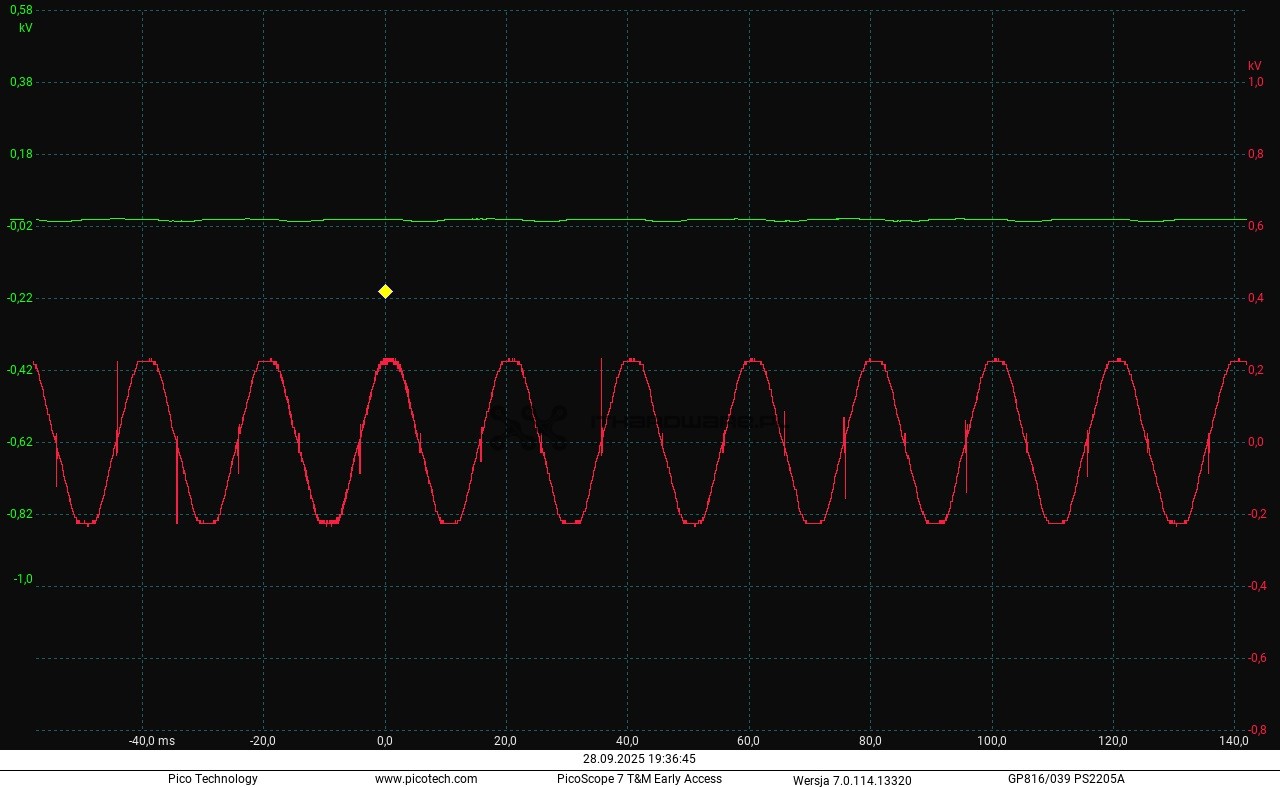The height and width of the screenshot is (787, 1280).
Task: Click the red -0,8 axis label
Action: [x=1256, y=730]
